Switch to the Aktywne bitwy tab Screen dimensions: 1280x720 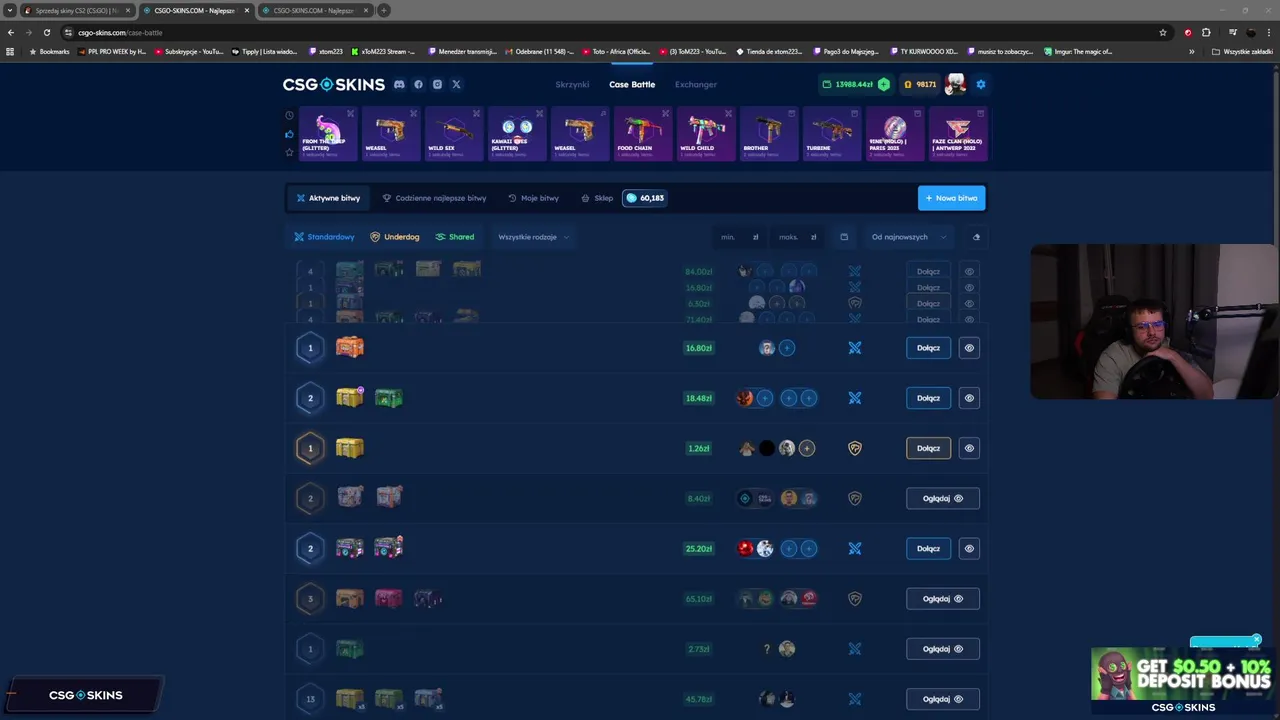click(328, 198)
